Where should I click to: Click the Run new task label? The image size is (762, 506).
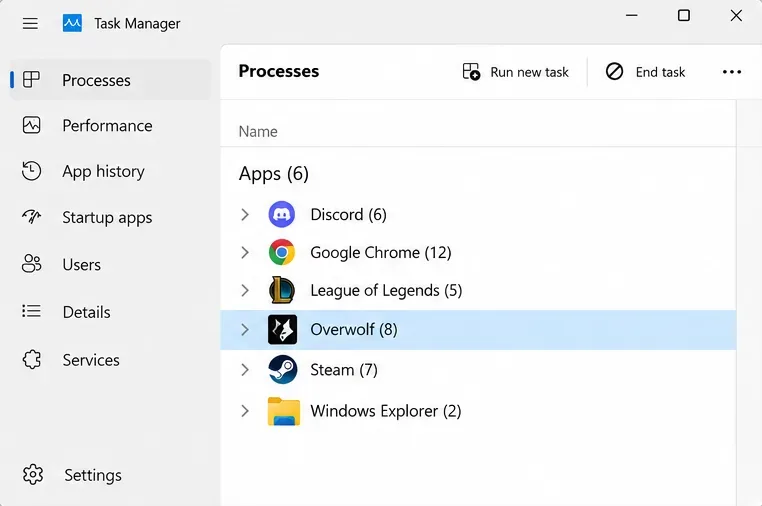(x=529, y=72)
